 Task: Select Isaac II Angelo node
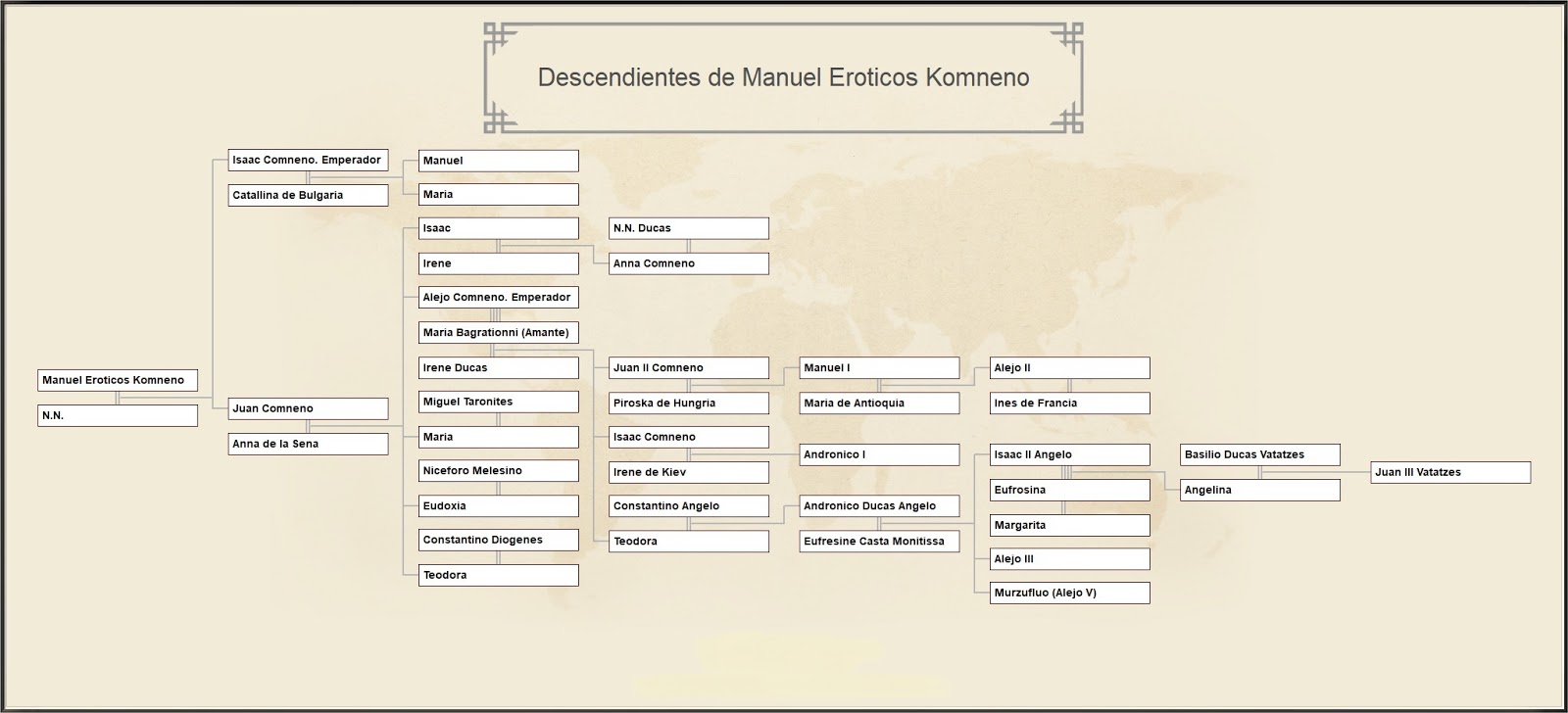tap(1070, 454)
